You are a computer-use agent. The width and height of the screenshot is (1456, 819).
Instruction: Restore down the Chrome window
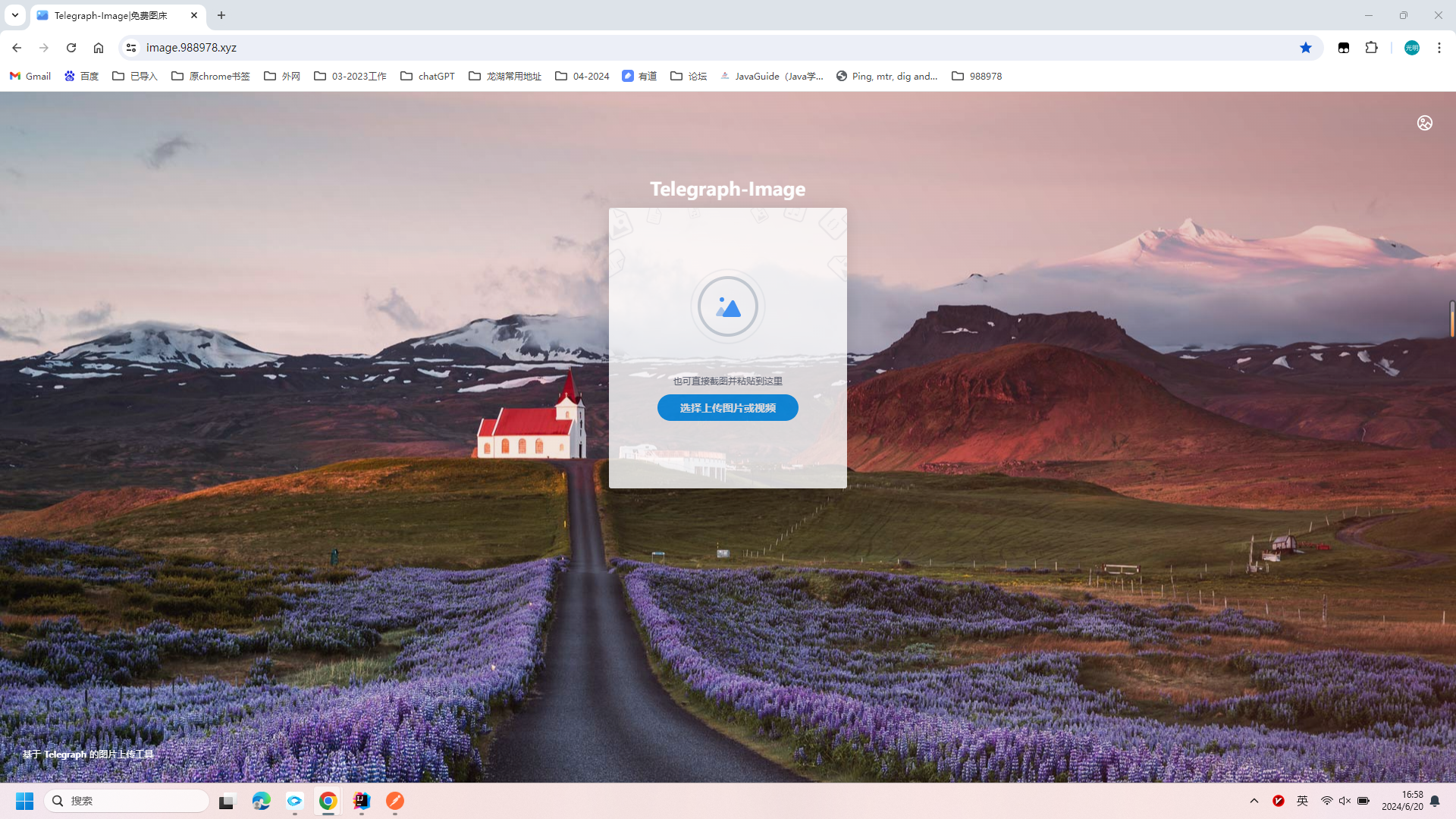coord(1404,15)
